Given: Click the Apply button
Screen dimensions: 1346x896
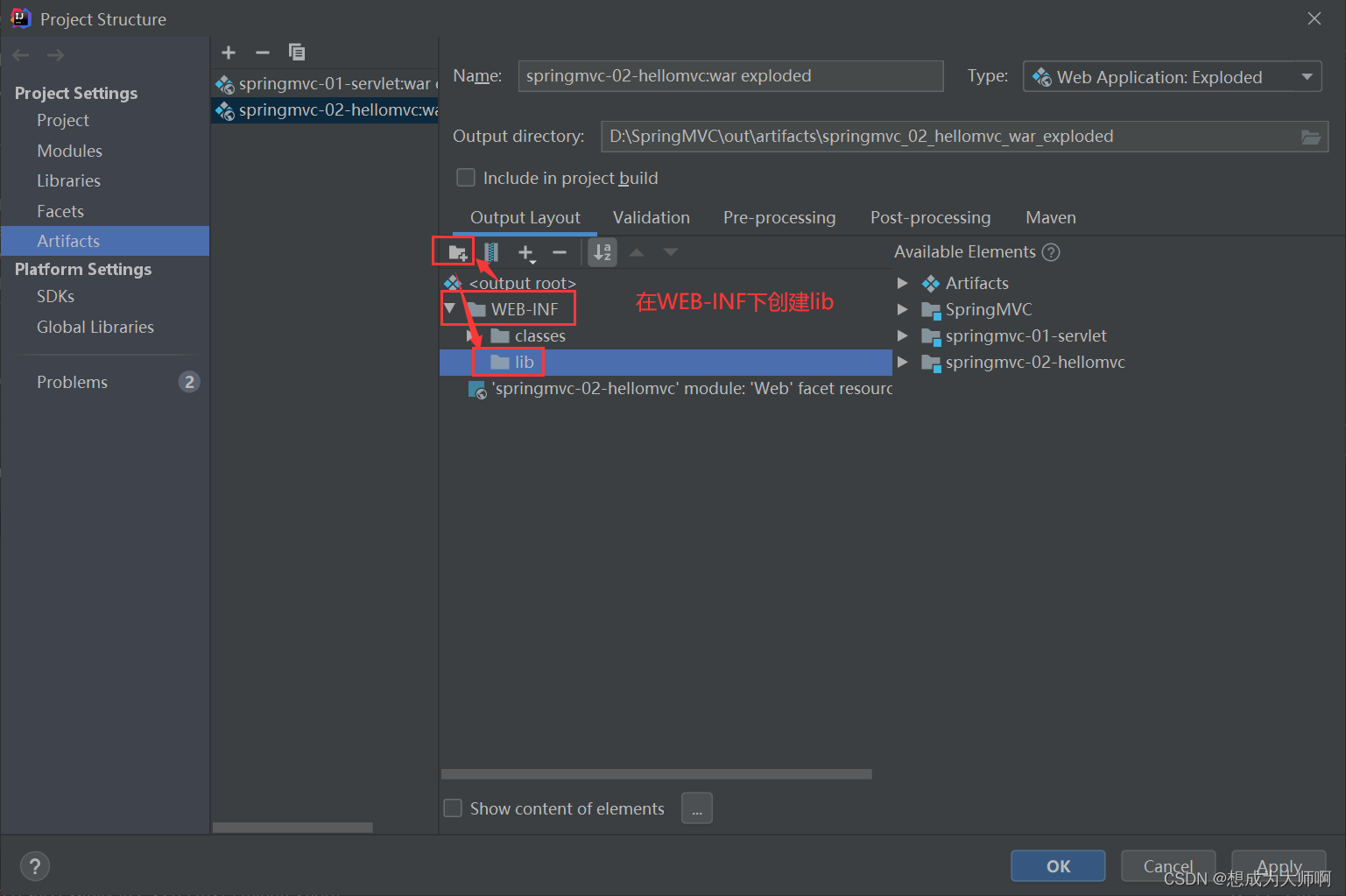Looking at the screenshot, I should [1279, 866].
